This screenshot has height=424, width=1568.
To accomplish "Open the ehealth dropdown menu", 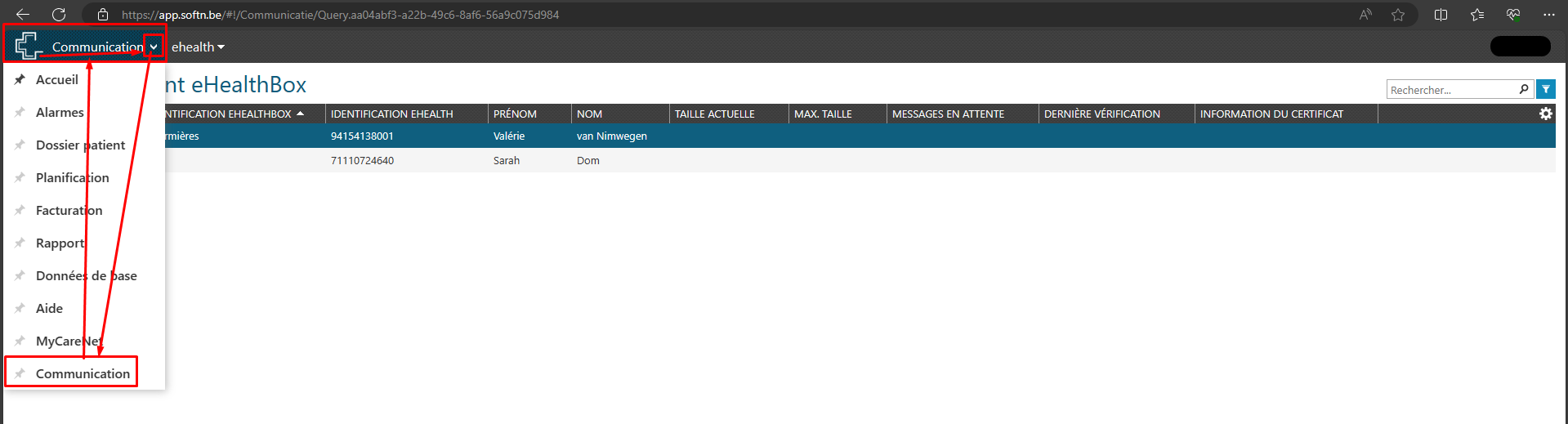I will tap(198, 47).
